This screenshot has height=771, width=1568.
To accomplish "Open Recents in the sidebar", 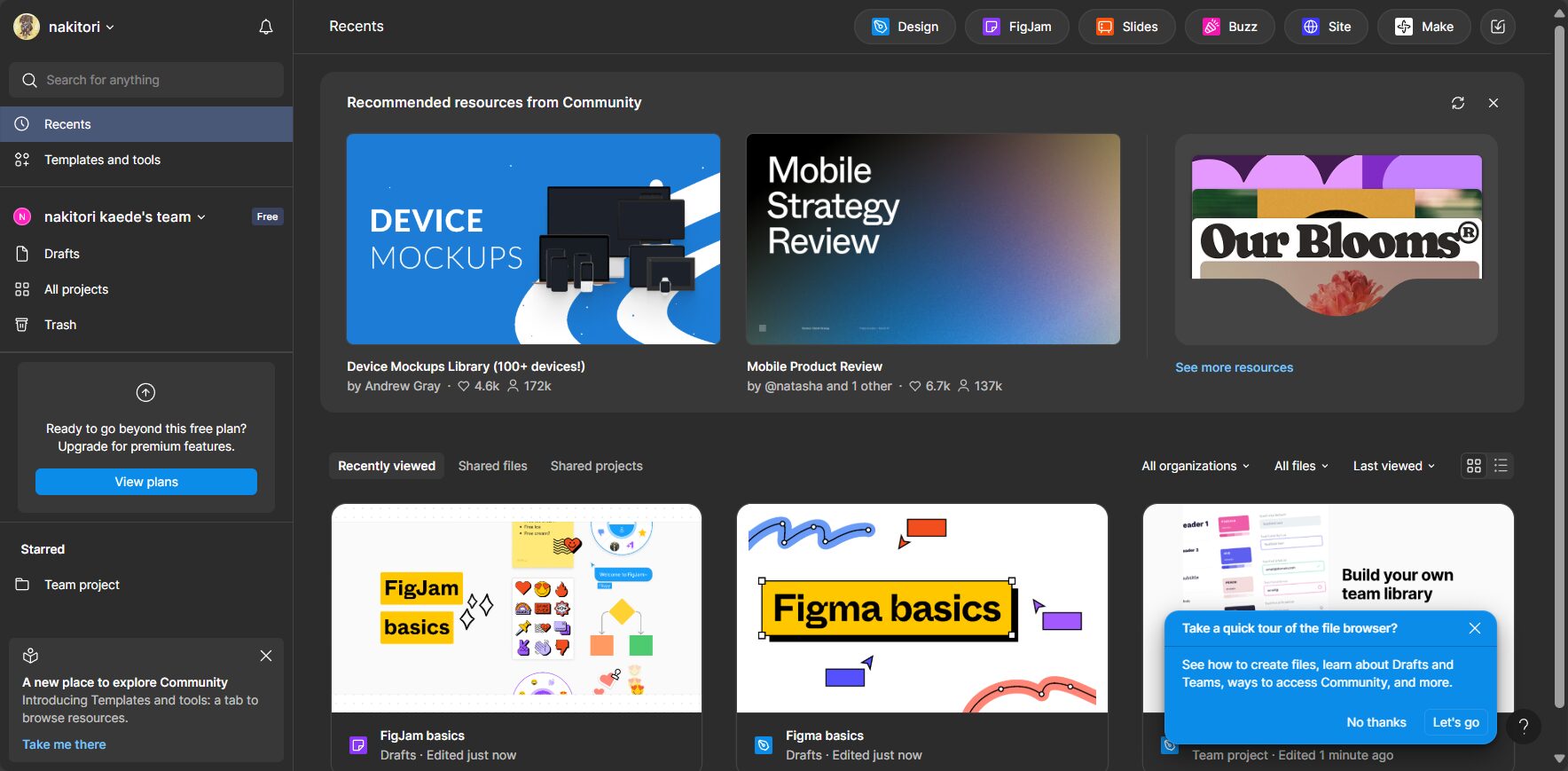I will [146, 124].
